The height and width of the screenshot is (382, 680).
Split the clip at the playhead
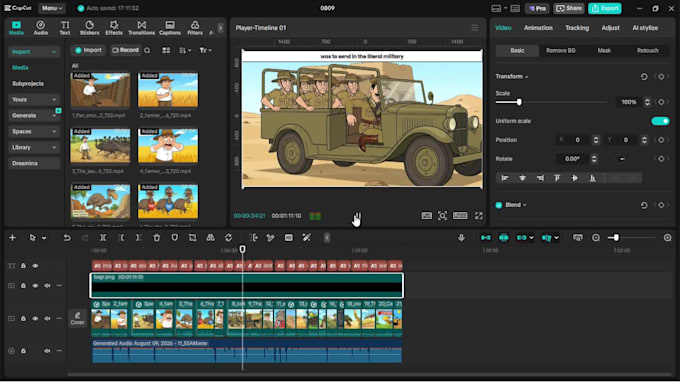pyautogui.click(x=103, y=238)
